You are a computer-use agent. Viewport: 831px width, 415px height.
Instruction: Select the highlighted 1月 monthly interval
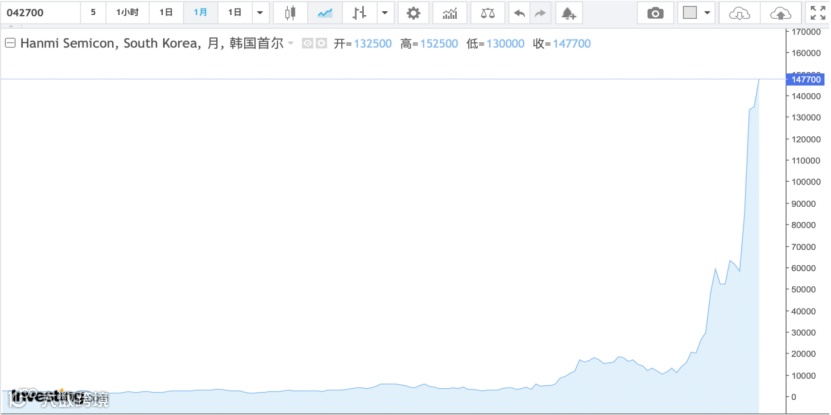pos(200,13)
